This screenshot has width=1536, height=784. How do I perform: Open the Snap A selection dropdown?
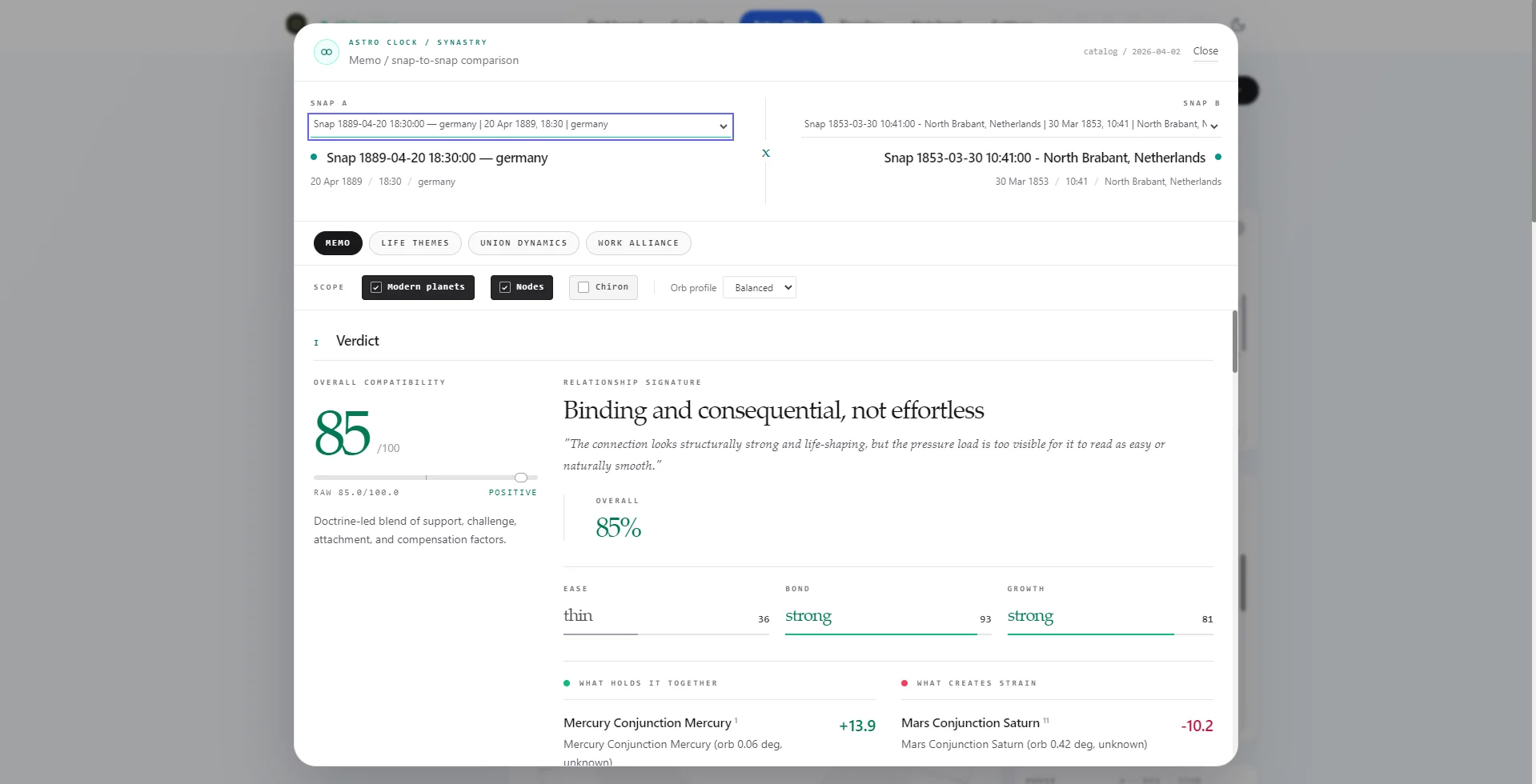520,126
